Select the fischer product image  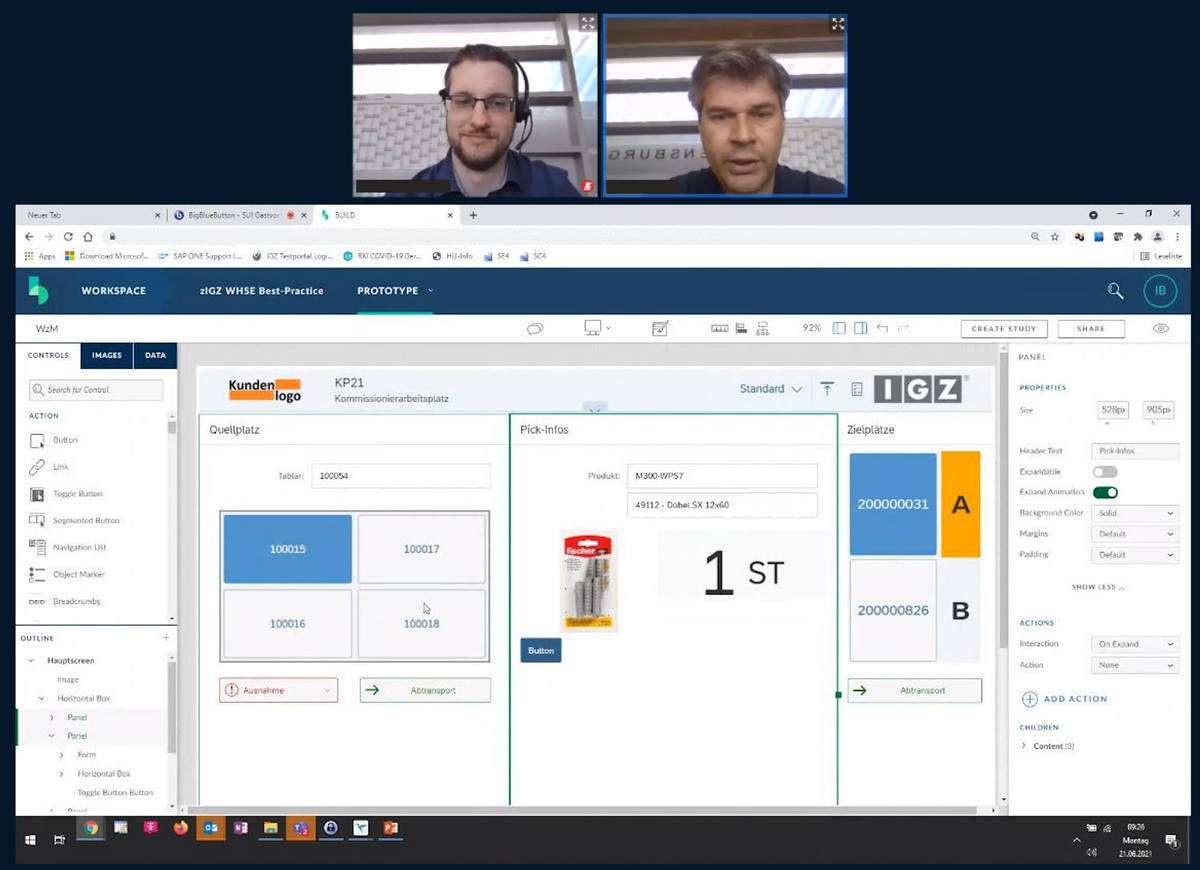click(590, 580)
